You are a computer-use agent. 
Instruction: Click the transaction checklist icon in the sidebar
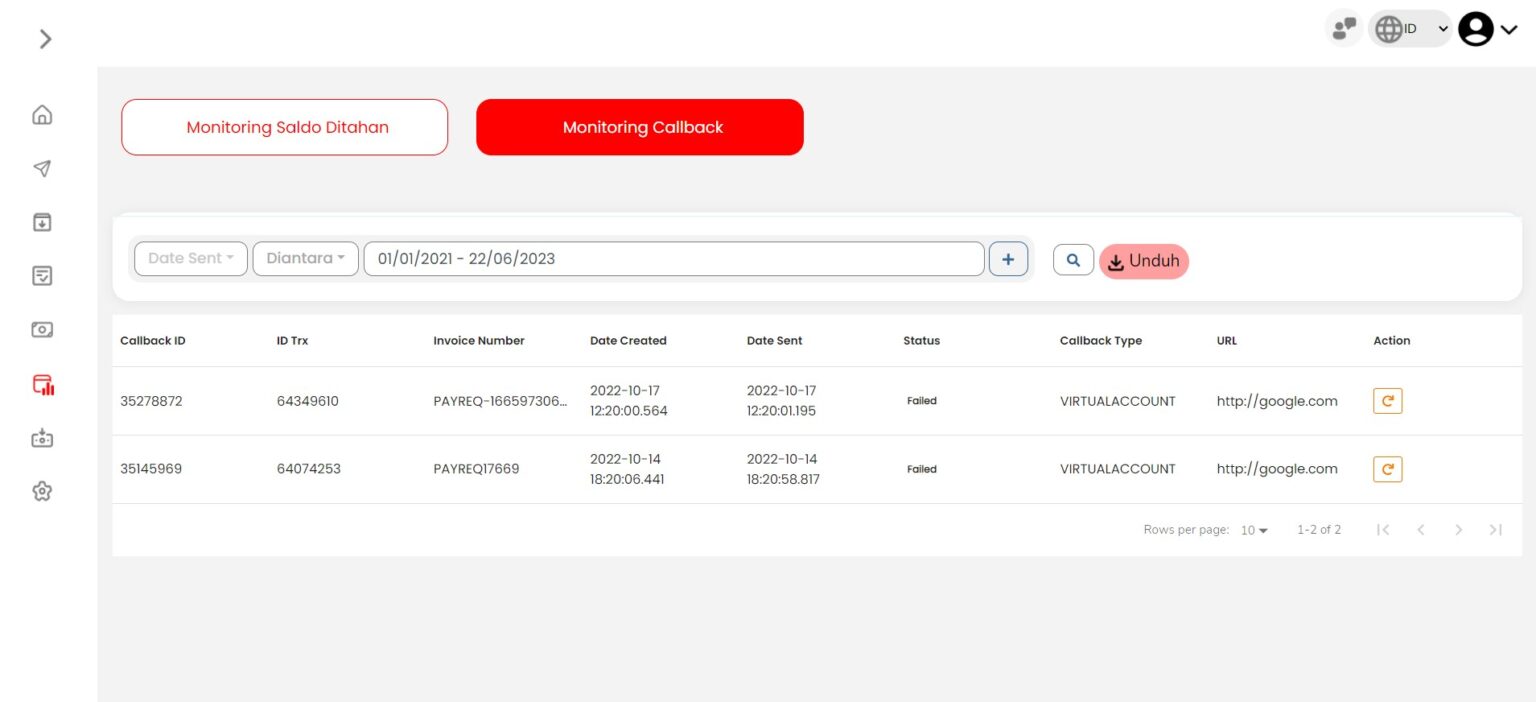pos(42,276)
